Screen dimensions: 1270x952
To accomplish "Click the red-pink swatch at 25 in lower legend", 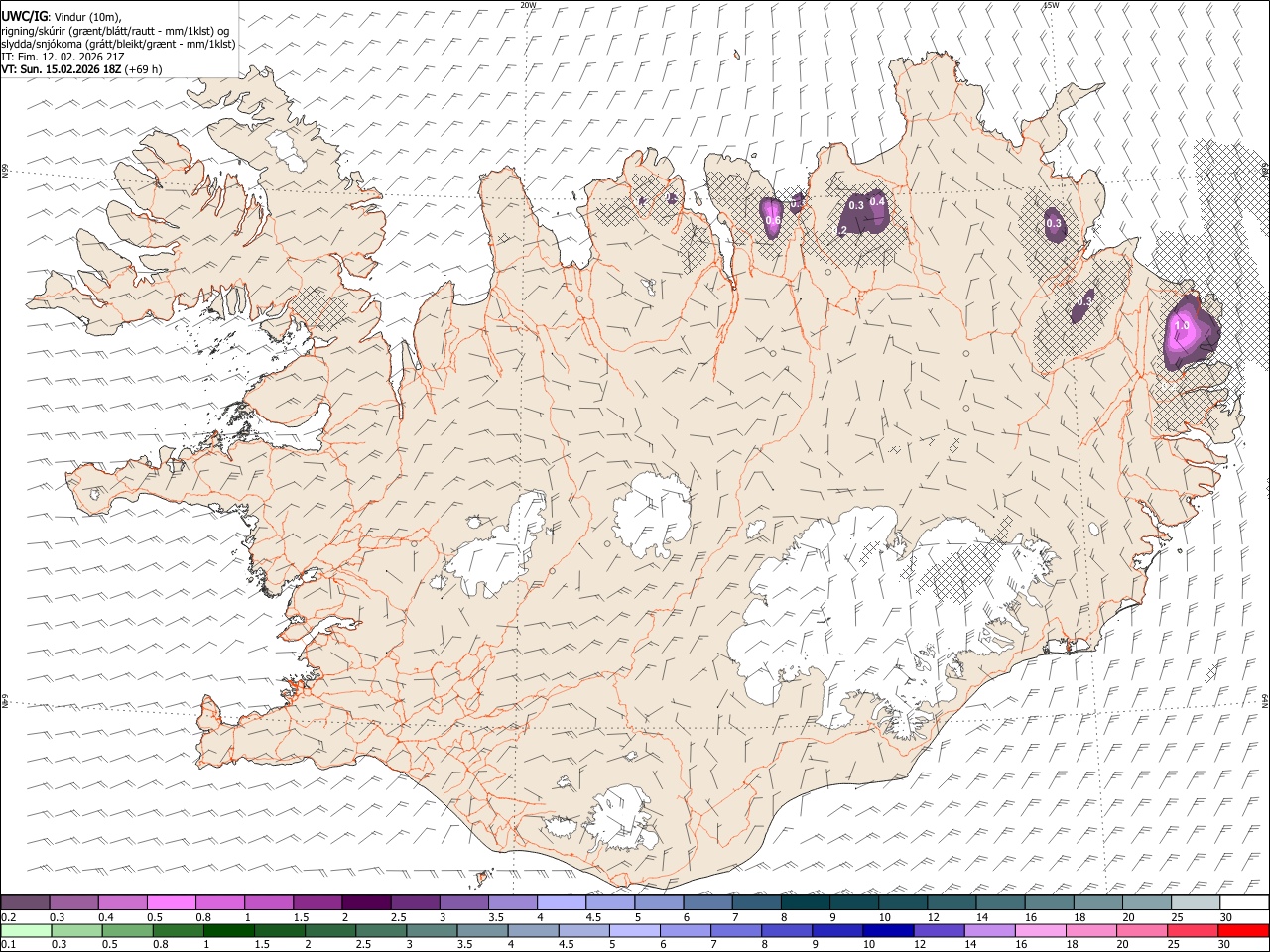I will 1194,930.
